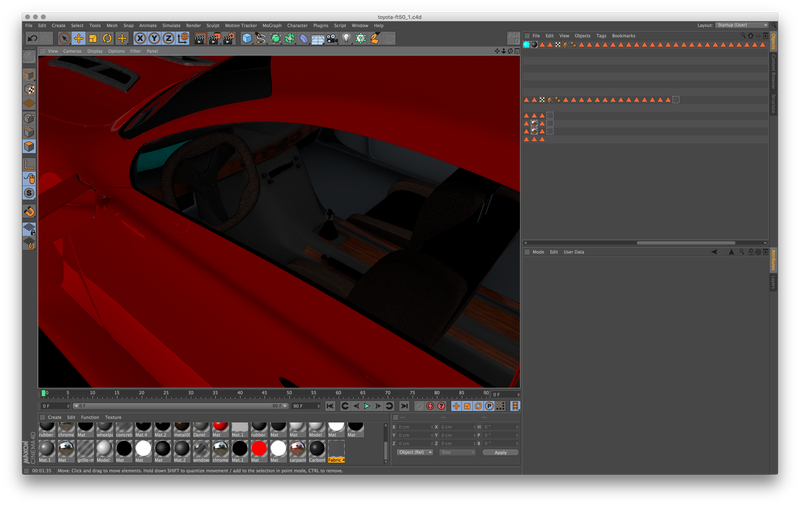The width and height of the screenshot is (800, 506).
Task: Open the Size dropdown in coordinates
Action: [x=458, y=452]
